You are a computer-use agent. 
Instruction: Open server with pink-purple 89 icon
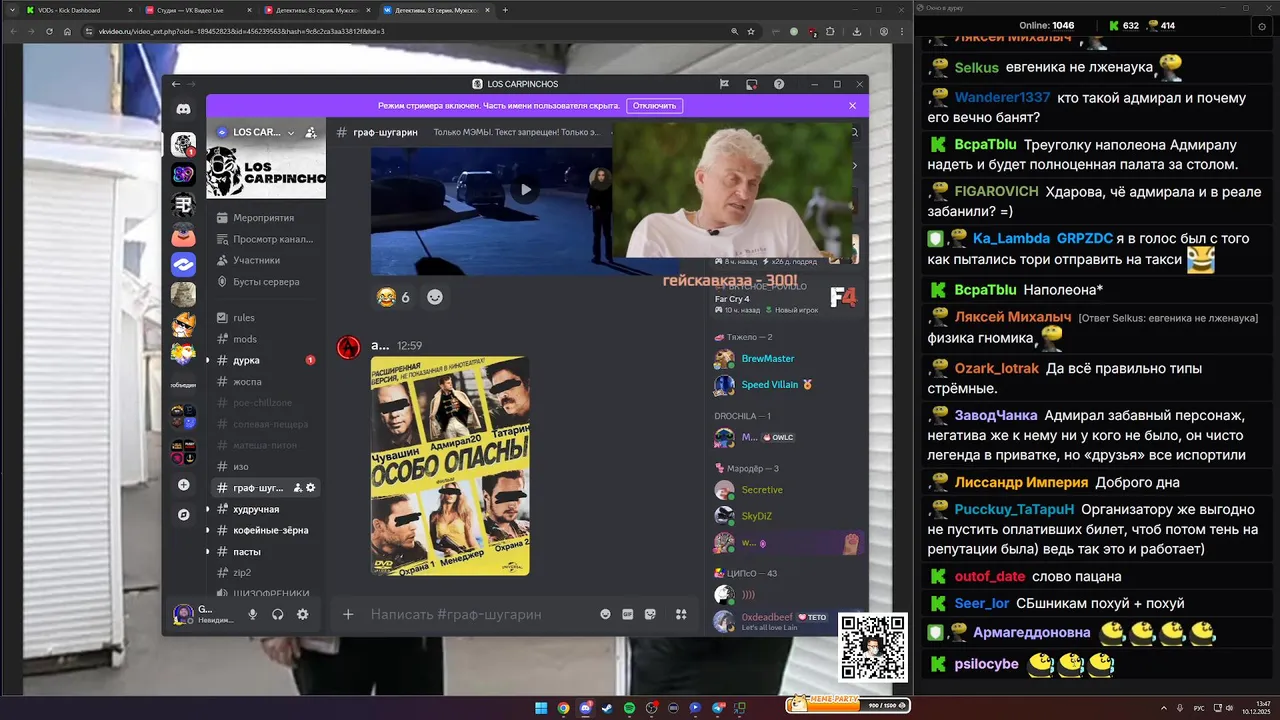click(183, 175)
